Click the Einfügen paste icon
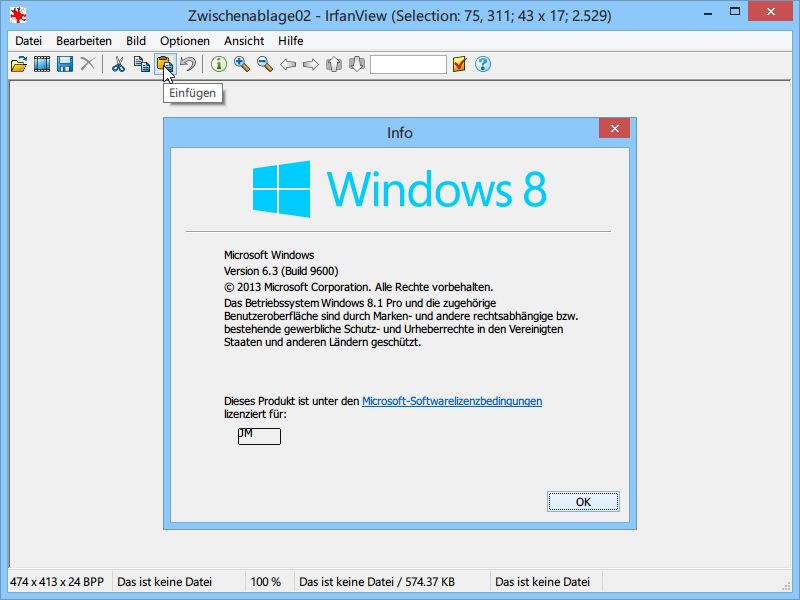This screenshot has height=600, width=800. coord(165,64)
